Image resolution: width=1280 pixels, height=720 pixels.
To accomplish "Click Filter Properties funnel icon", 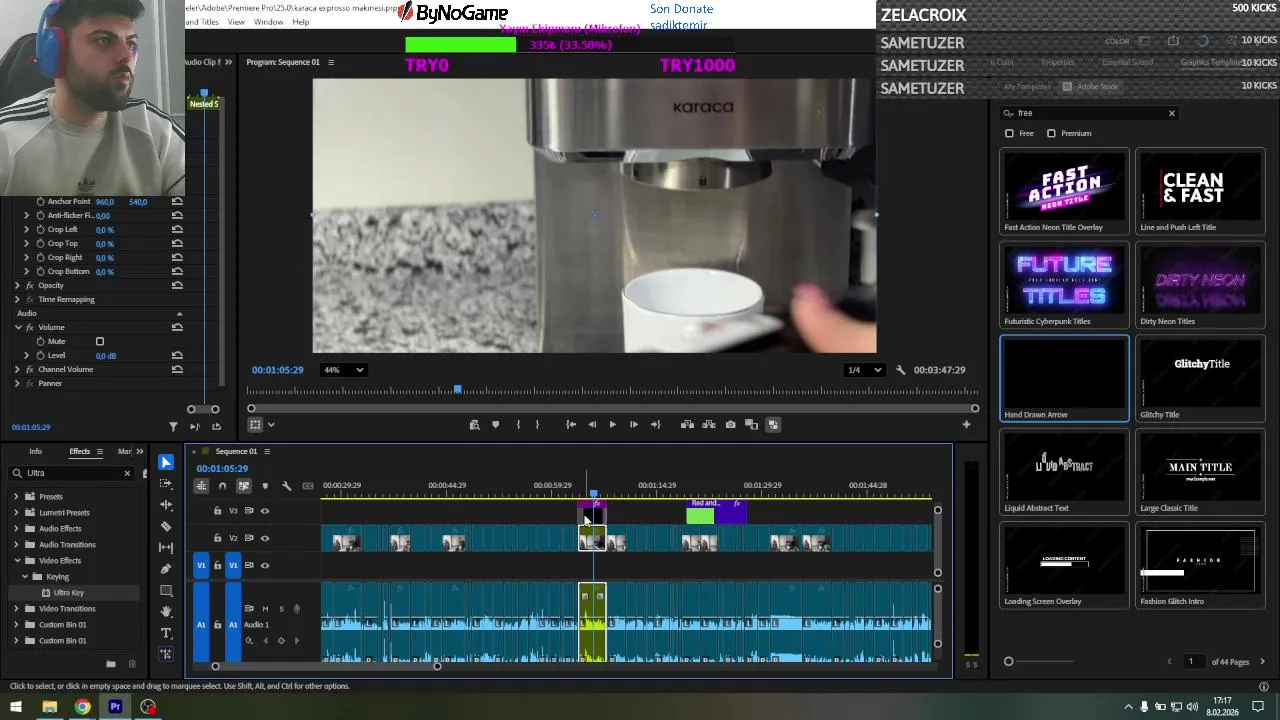I will tap(173, 427).
